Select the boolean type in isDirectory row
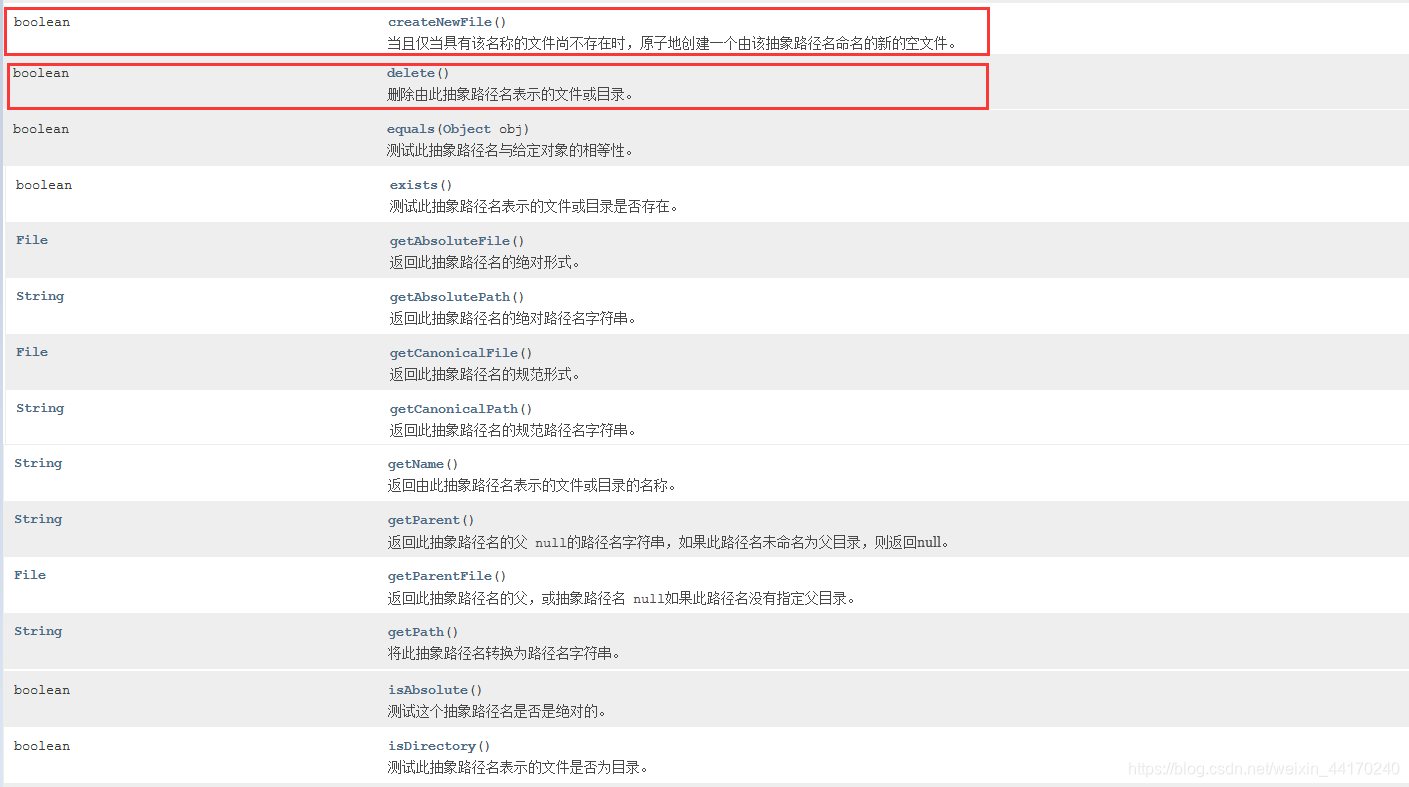Viewport: 1409px width, 787px height. click(42, 746)
